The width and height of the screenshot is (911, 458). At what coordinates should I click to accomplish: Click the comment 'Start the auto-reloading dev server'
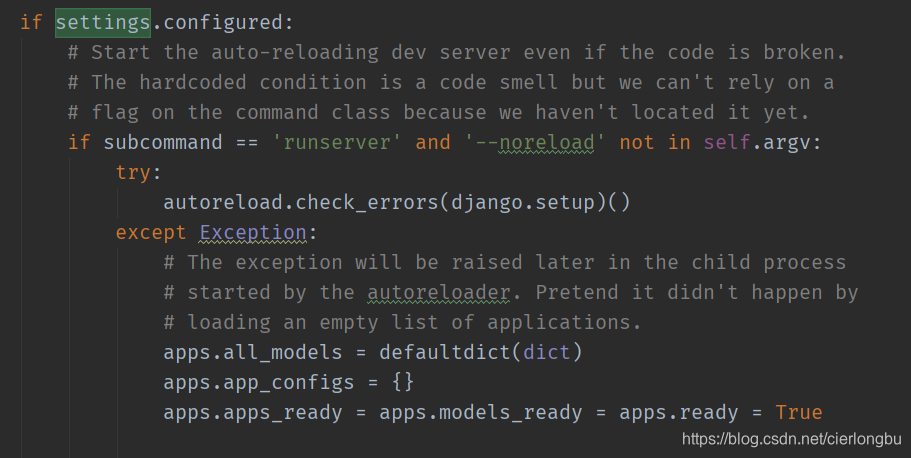[301, 53]
